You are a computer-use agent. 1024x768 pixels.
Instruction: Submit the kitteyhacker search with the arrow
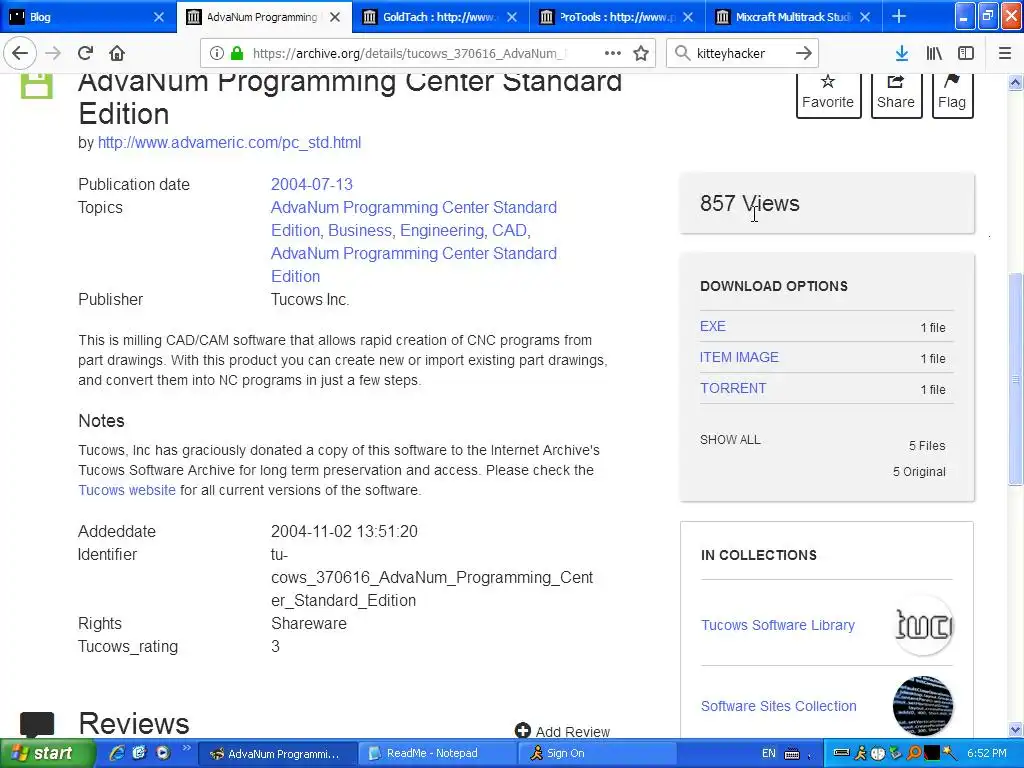click(804, 54)
